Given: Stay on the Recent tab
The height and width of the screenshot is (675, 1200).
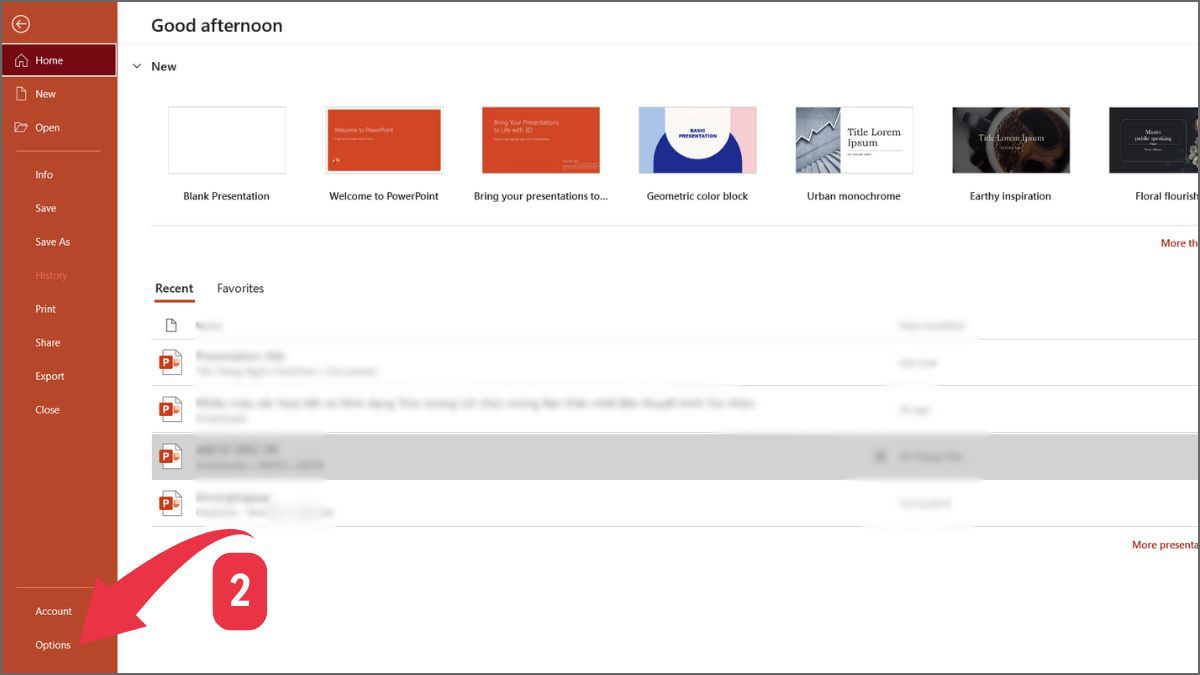Looking at the screenshot, I should (x=174, y=288).
